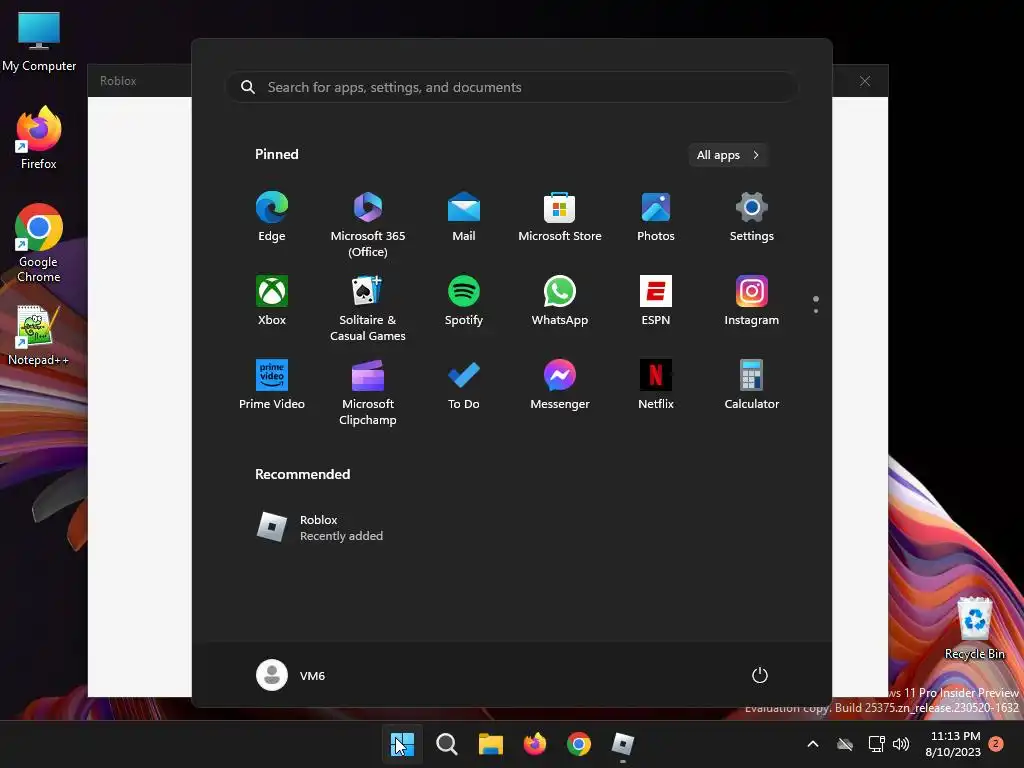
Task: Open Edge from pinned apps
Action: [272, 217]
